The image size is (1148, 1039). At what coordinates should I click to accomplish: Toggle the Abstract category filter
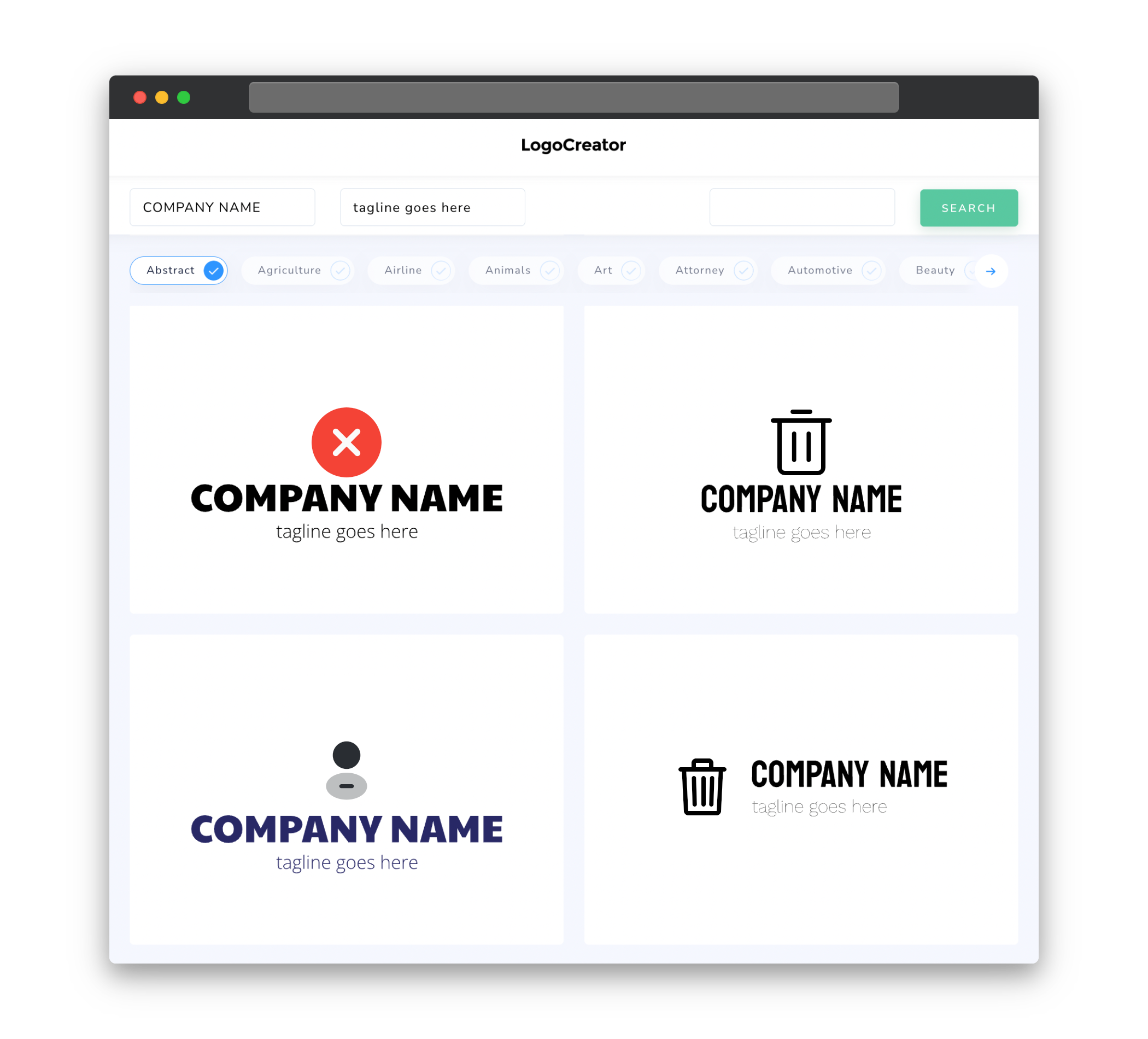[x=180, y=270]
